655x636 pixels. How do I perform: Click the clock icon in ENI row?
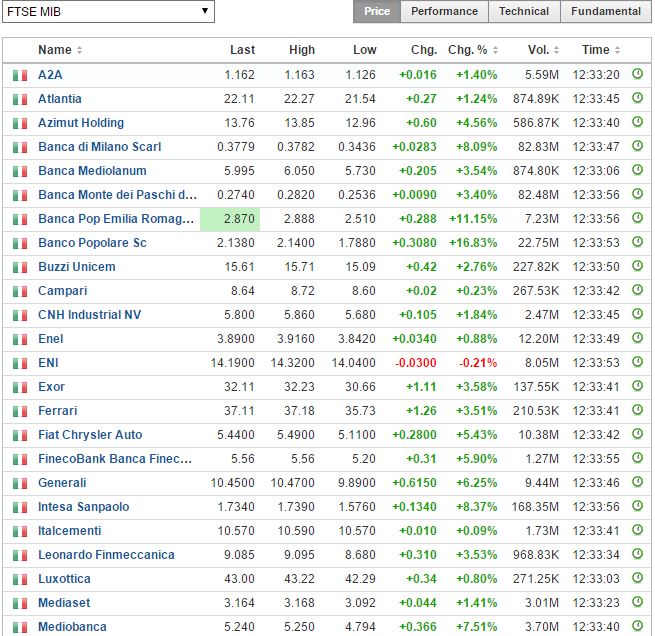click(x=637, y=362)
